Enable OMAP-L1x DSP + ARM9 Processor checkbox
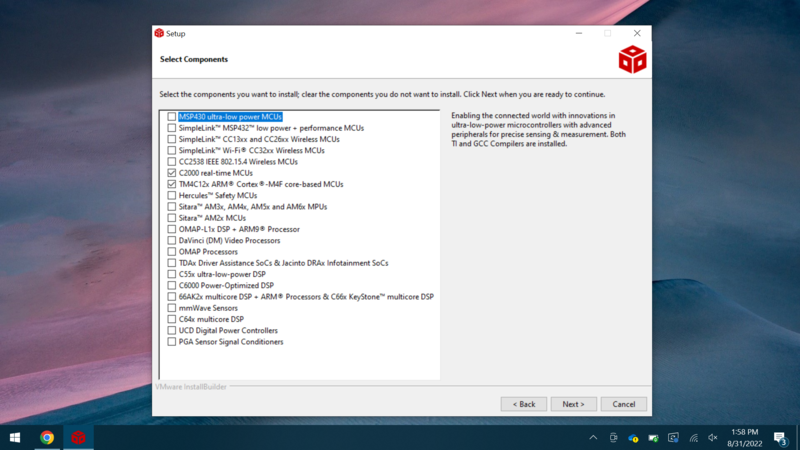This screenshot has height=450, width=800. point(171,229)
